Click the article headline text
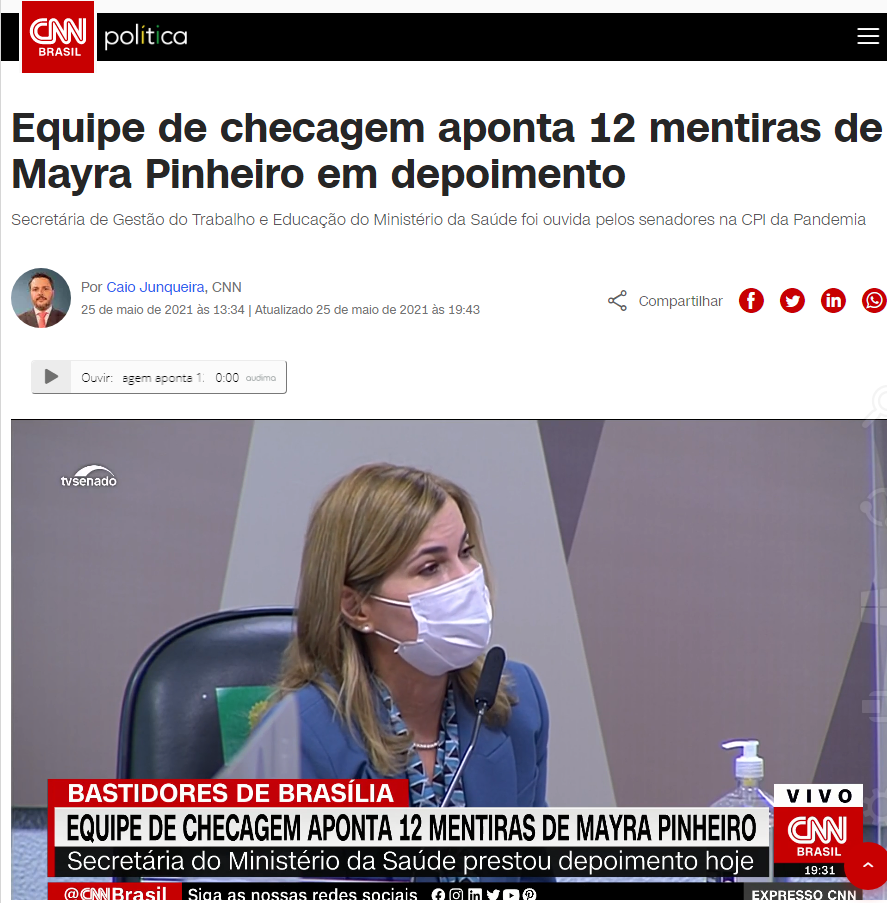The width and height of the screenshot is (887, 903). 446,150
